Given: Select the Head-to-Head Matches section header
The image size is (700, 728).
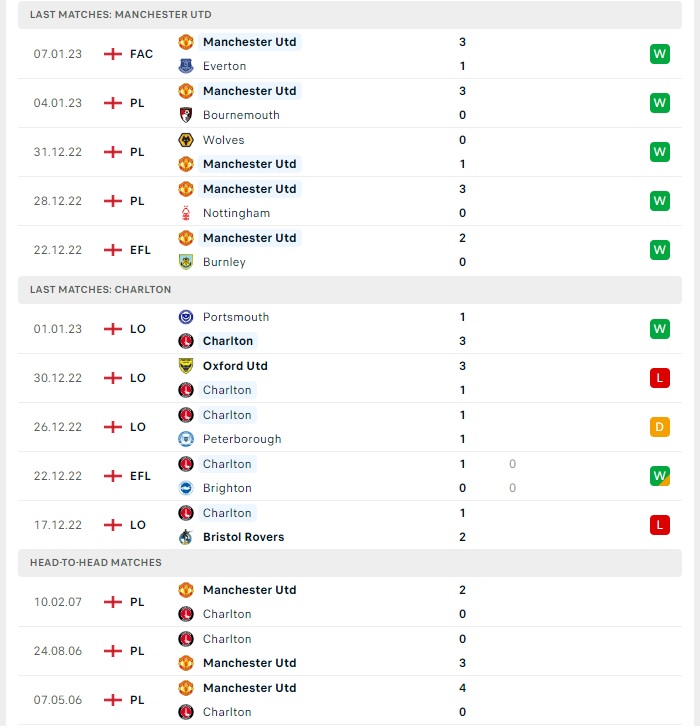Looking at the screenshot, I should pyautogui.click(x=350, y=563).
